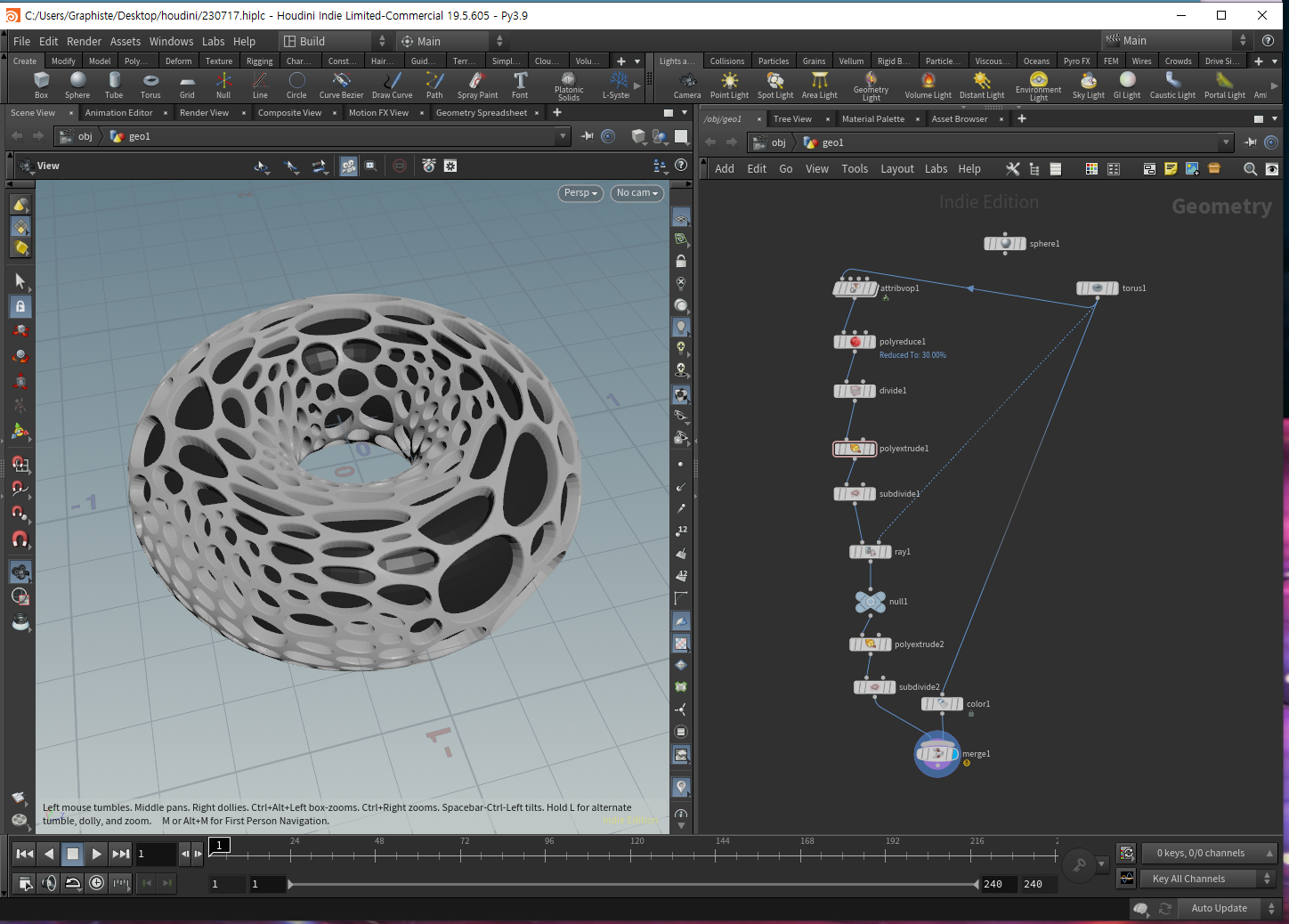The height and width of the screenshot is (924, 1289).
Task: Toggle loop playback mode button
Action: coord(73,883)
